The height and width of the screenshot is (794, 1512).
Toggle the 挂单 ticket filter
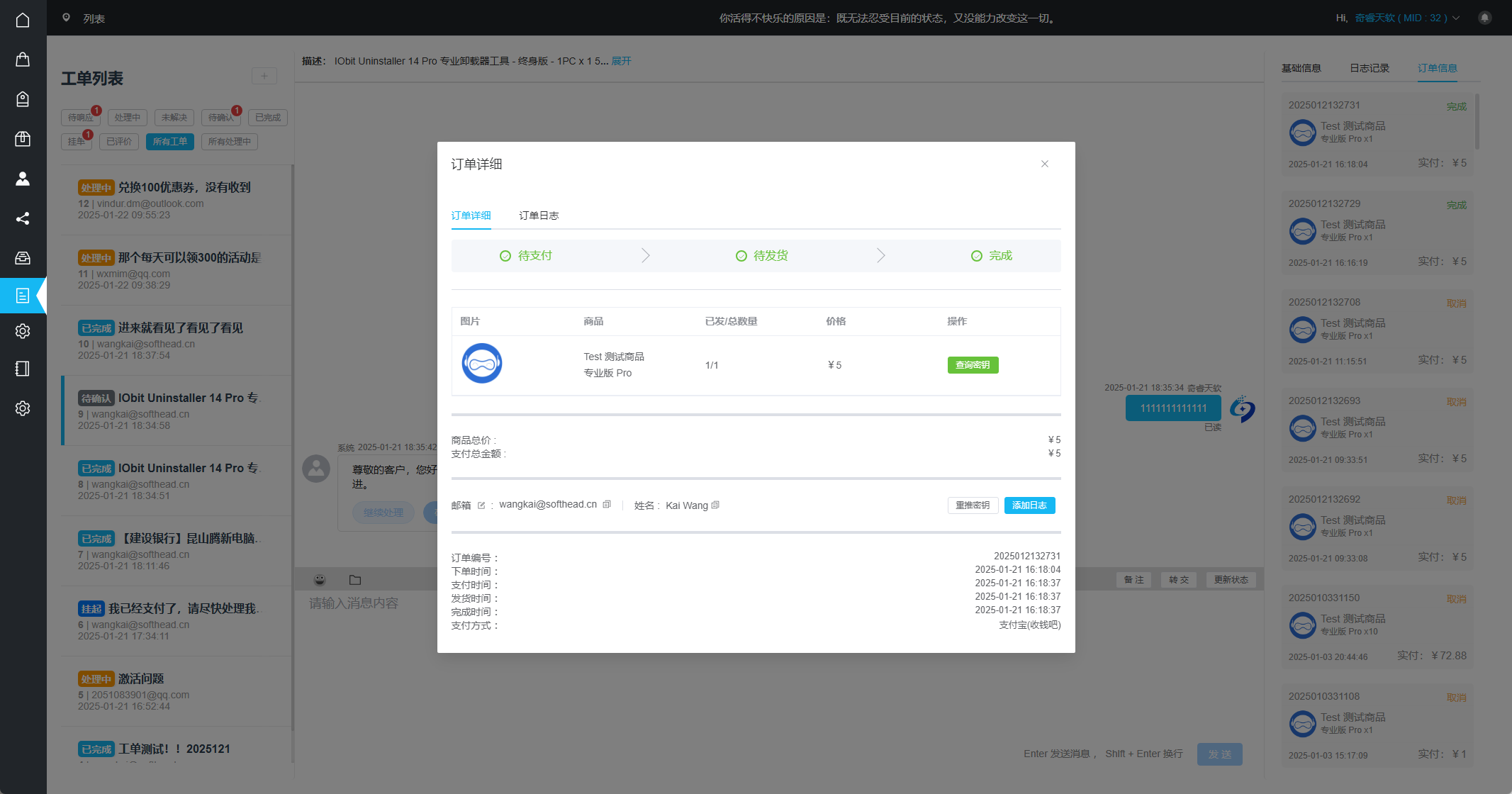tap(77, 141)
